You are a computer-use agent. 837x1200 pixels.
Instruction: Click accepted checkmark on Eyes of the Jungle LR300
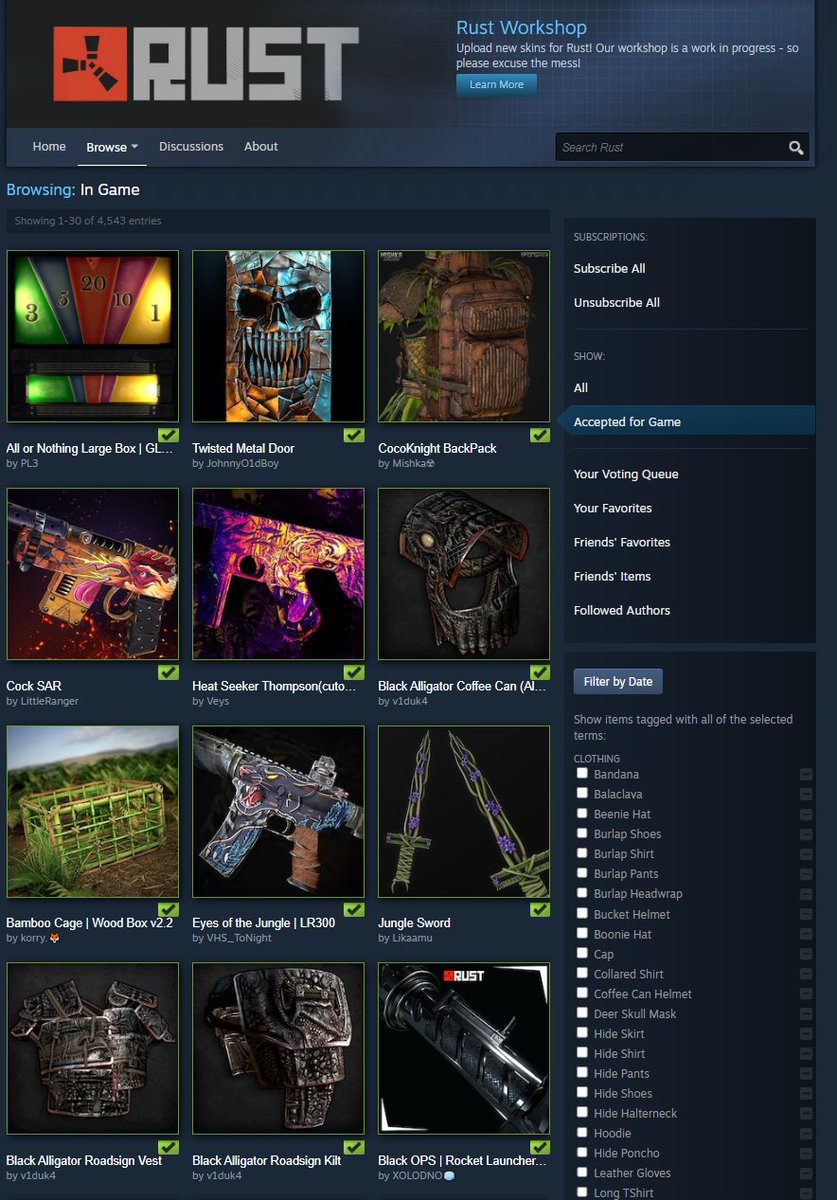coord(354,910)
